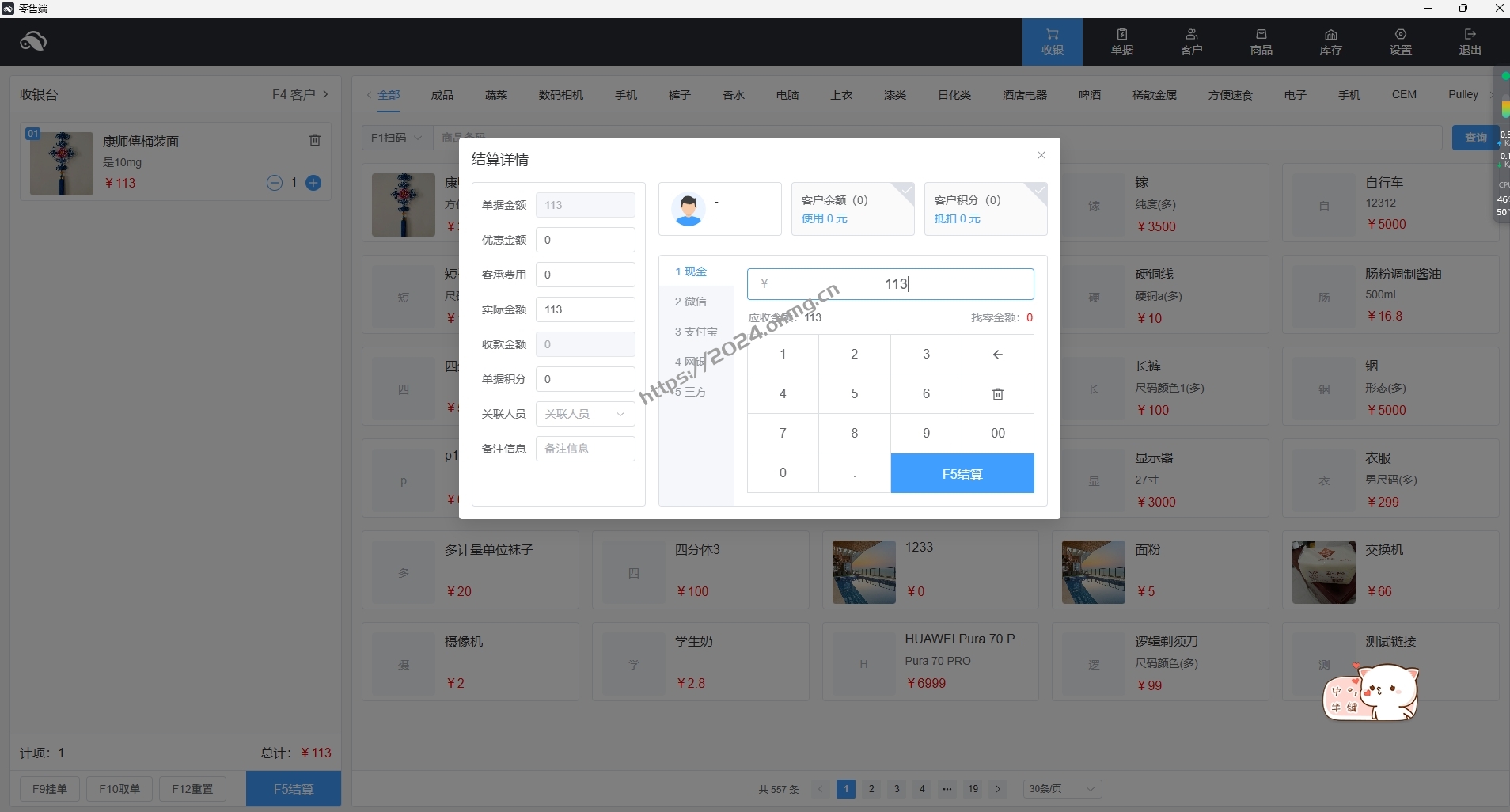This screenshot has width=1510, height=812.
Task: Expand the 关联人员 dropdown
Action: pyautogui.click(x=585, y=414)
